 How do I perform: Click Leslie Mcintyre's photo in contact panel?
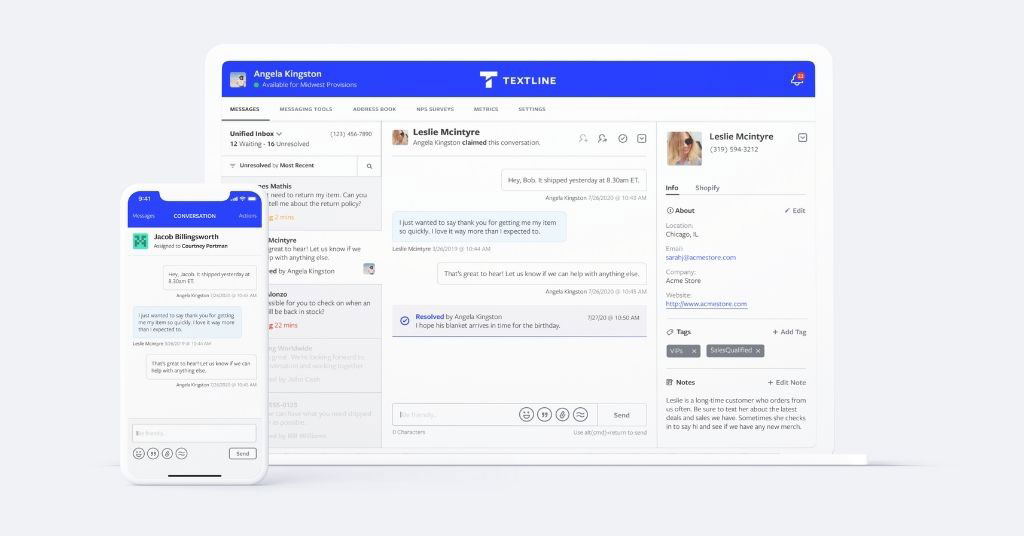[684, 148]
